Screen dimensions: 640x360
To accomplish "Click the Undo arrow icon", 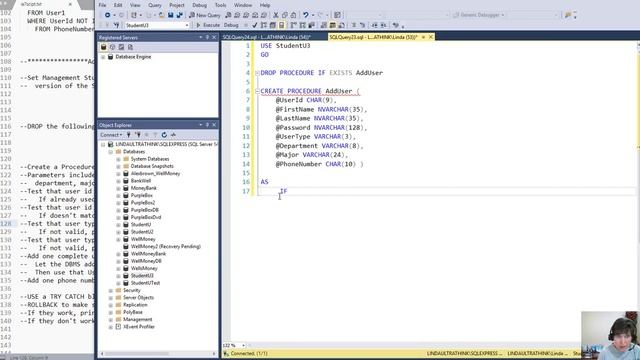I will pos(305,15).
